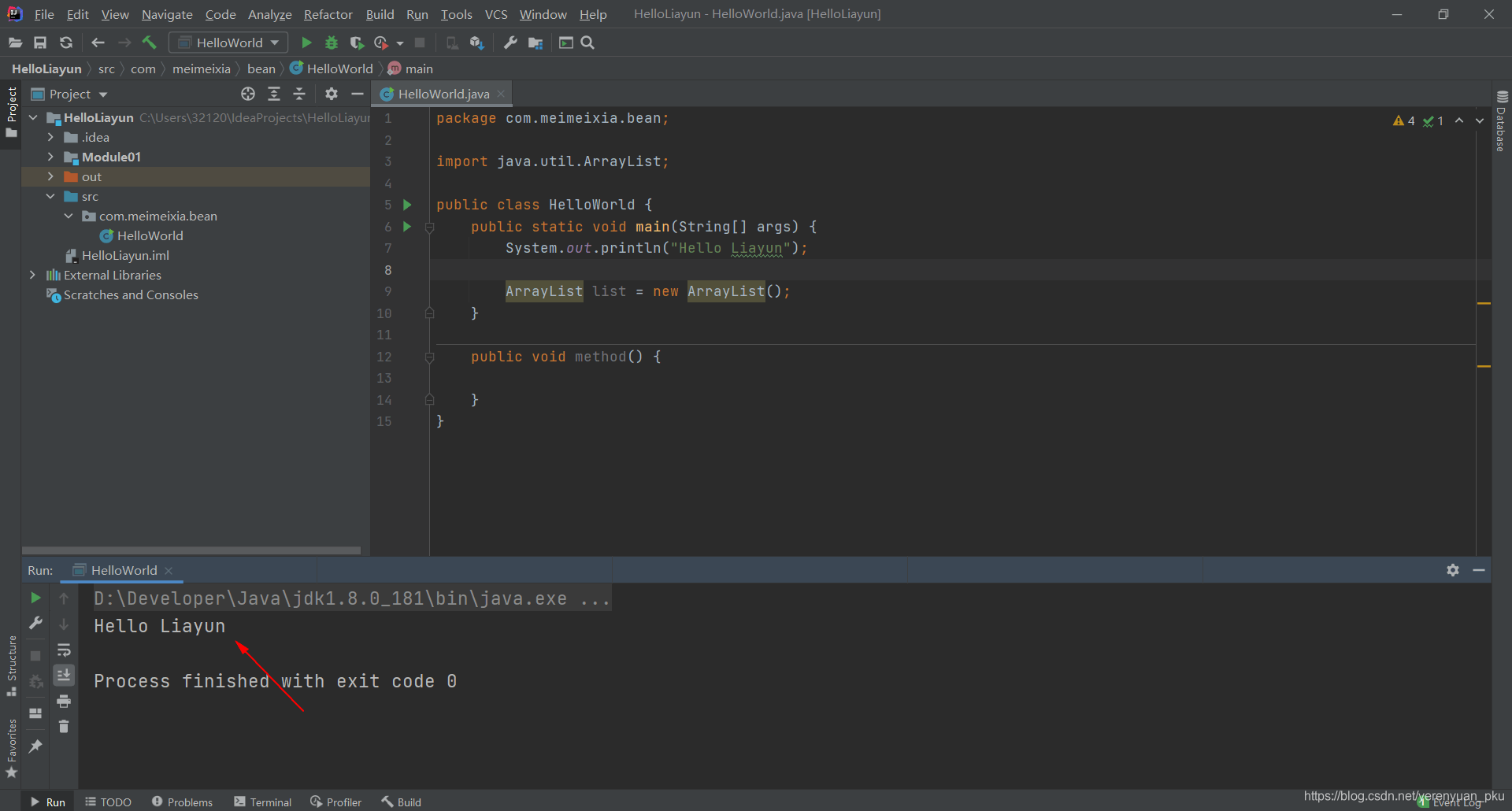This screenshot has height=811, width=1512.
Task: Open Project panel options gear
Action: pos(332,94)
